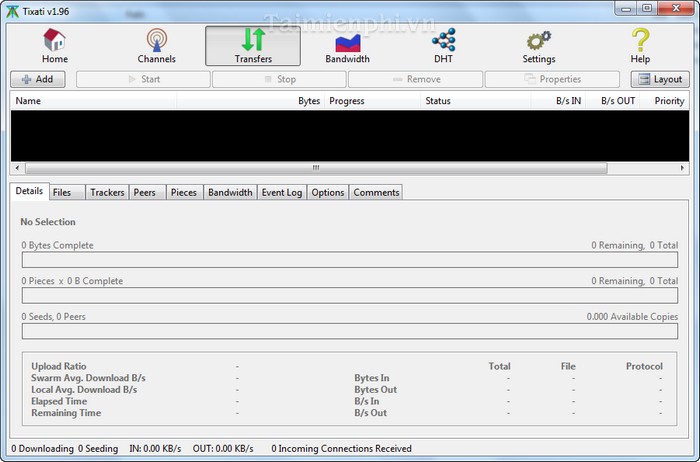Viewport: 700px width, 462px height.
Task: Click the Add transfer button
Action: tap(38, 79)
